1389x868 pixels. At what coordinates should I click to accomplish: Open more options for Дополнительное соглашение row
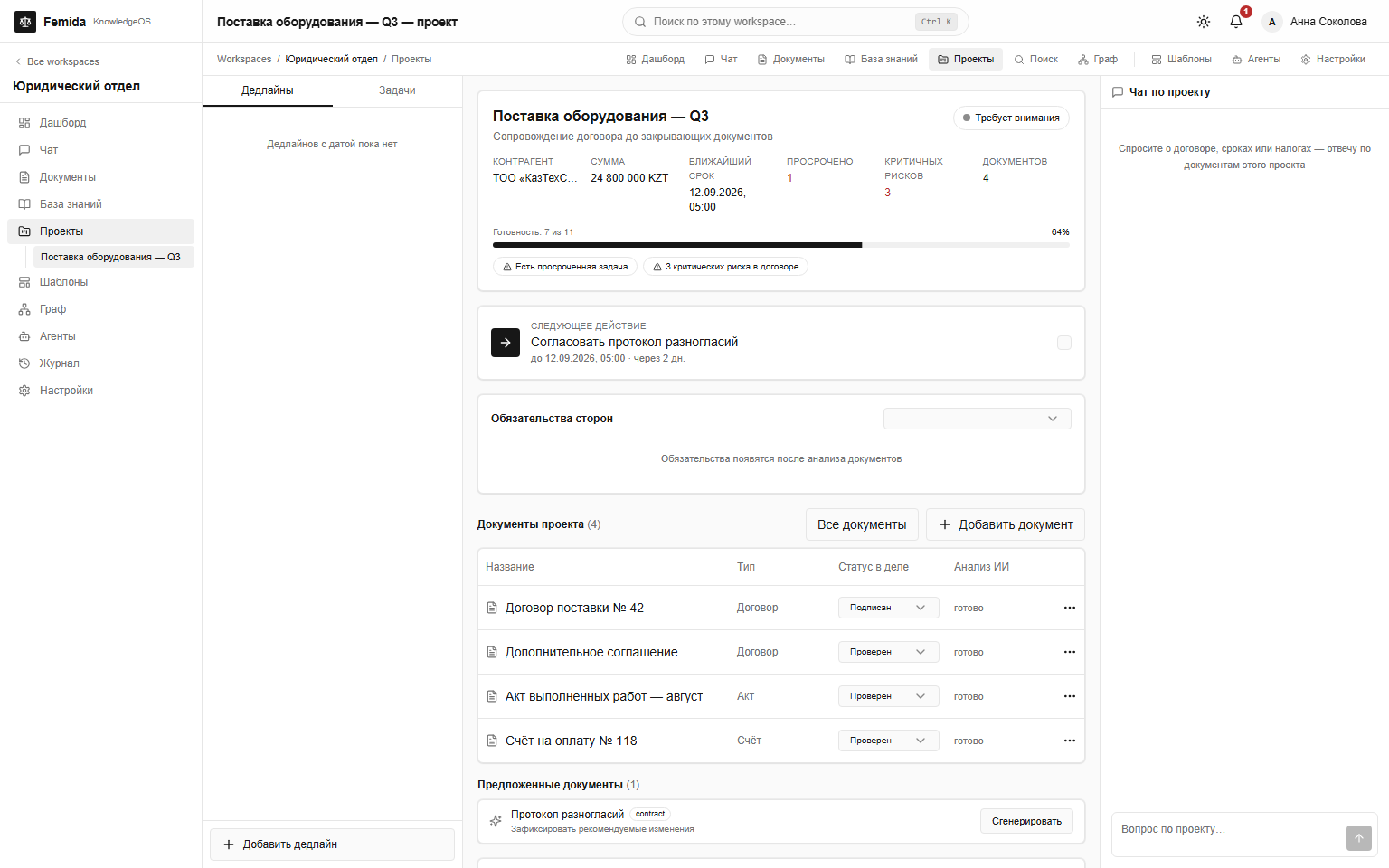pos(1070,652)
